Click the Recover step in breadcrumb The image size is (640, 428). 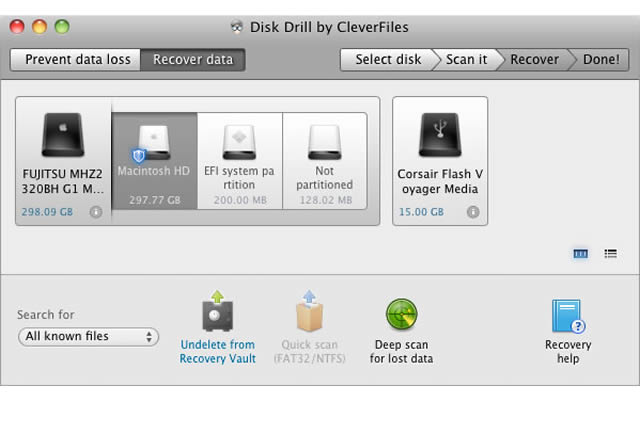pyautogui.click(x=534, y=59)
